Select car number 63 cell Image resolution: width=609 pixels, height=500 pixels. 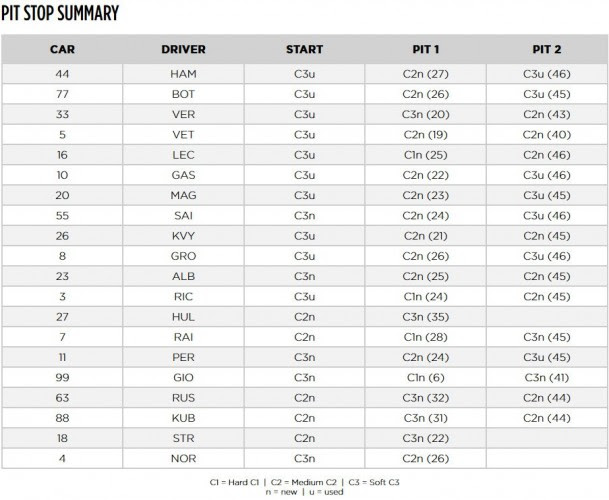pyautogui.click(x=62, y=398)
